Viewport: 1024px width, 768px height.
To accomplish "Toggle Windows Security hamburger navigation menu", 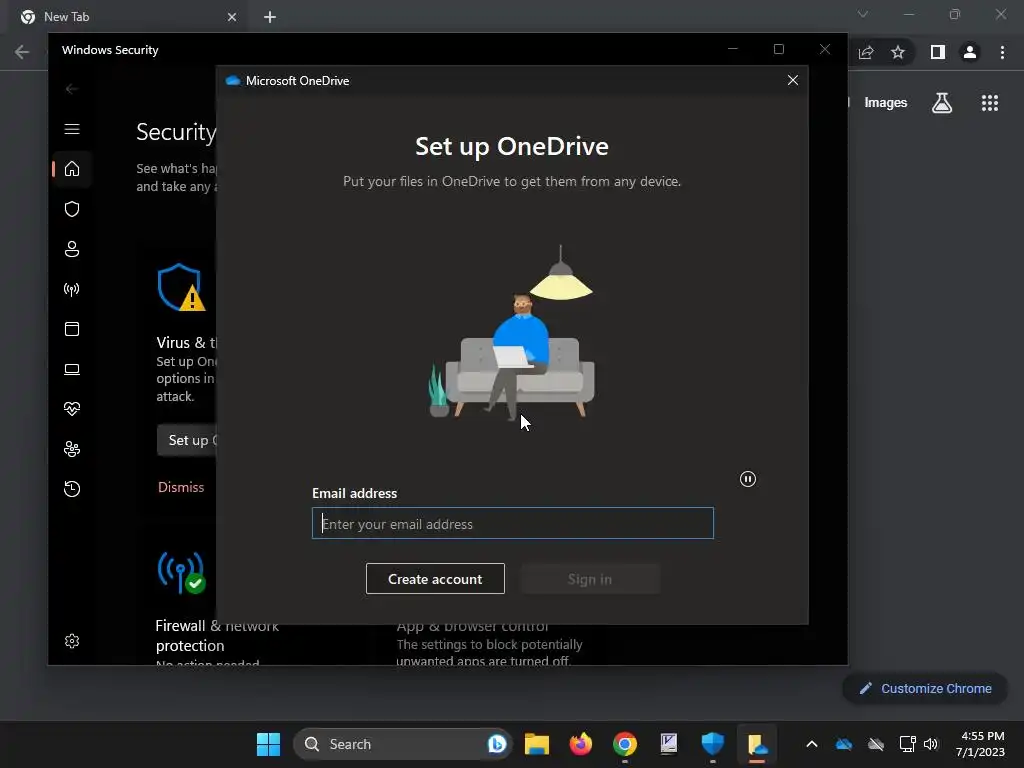I will pos(72,129).
